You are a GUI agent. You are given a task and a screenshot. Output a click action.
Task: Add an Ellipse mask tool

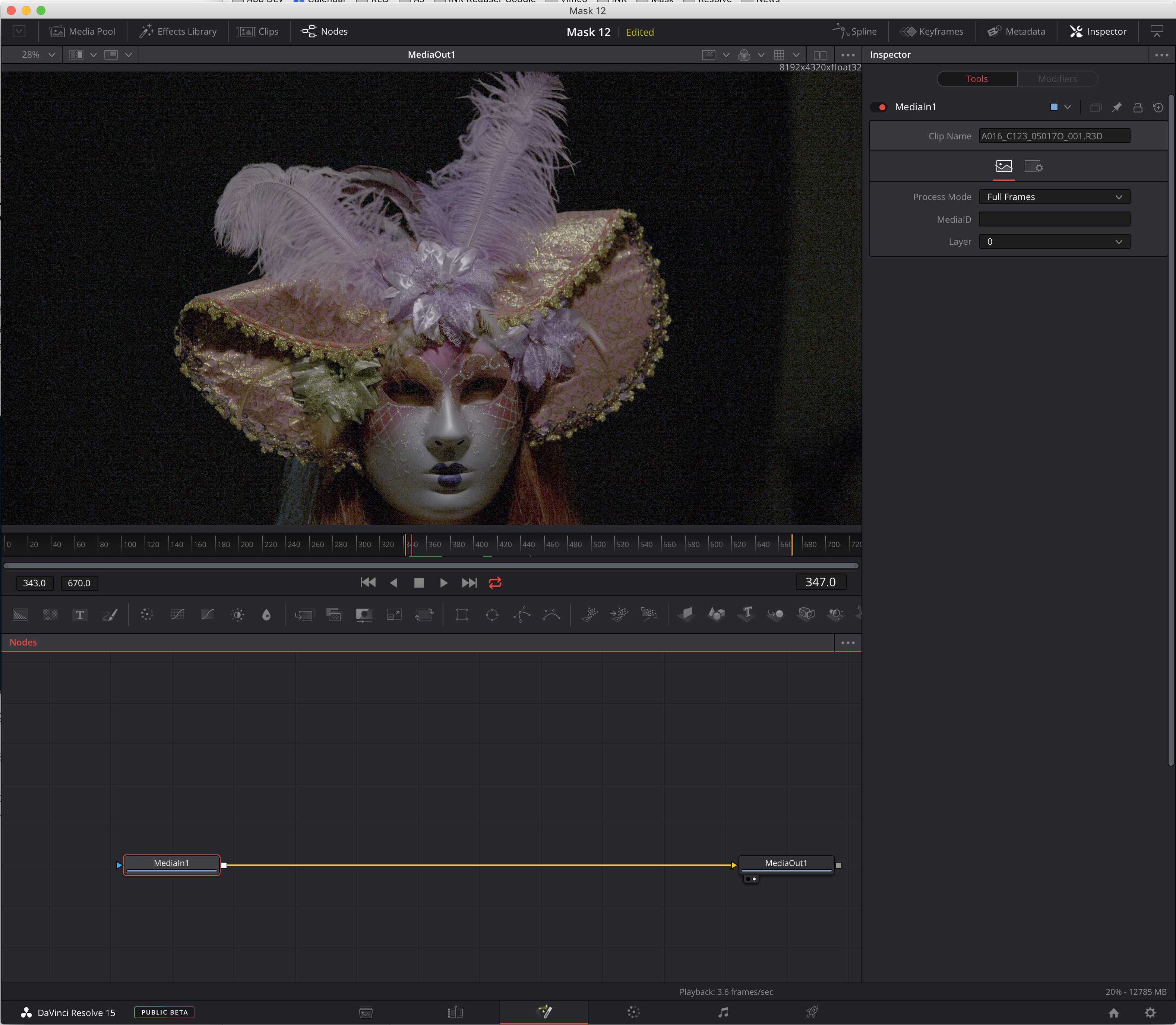[491, 615]
